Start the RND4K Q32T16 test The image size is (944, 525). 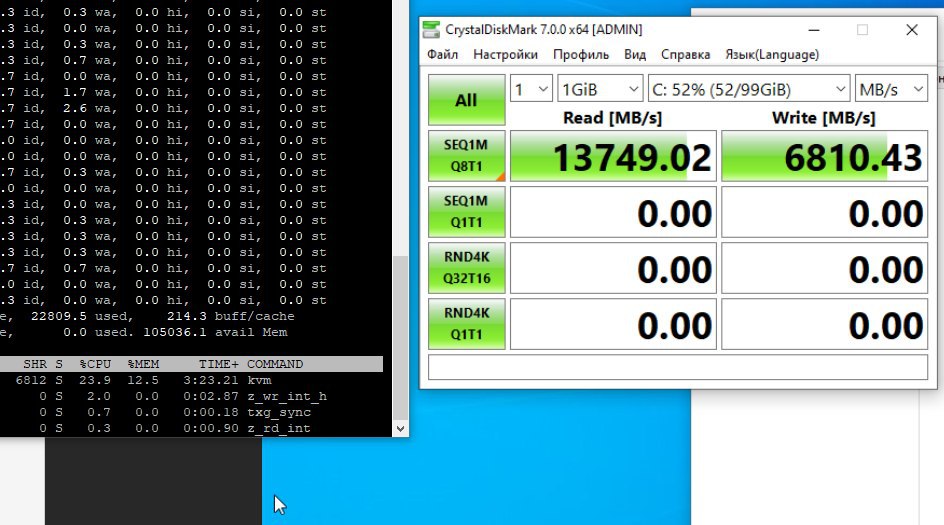pyautogui.click(x=467, y=268)
